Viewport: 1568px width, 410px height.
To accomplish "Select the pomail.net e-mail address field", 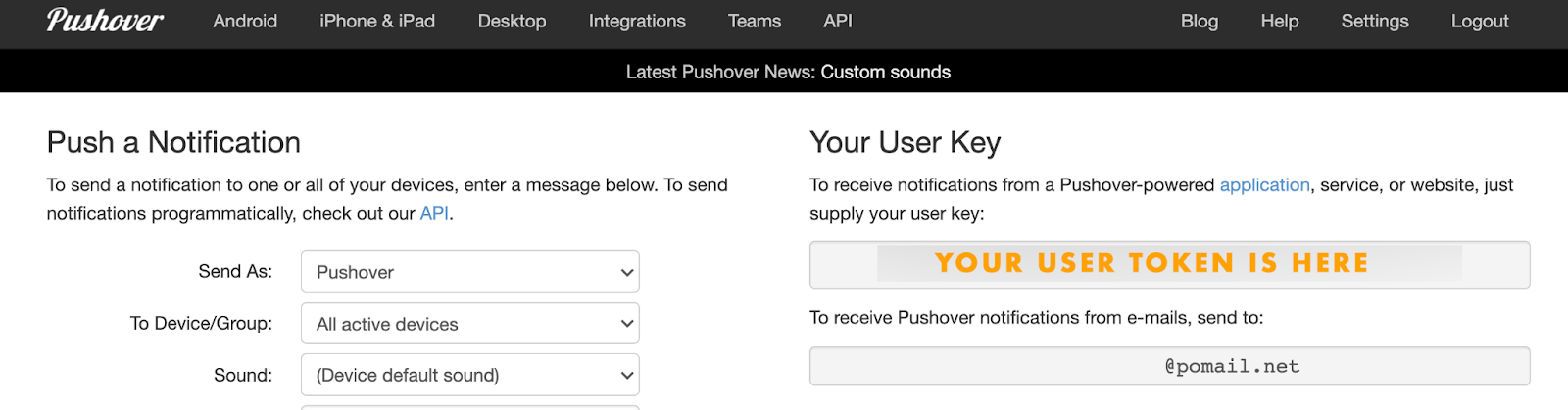I will tap(1169, 366).
